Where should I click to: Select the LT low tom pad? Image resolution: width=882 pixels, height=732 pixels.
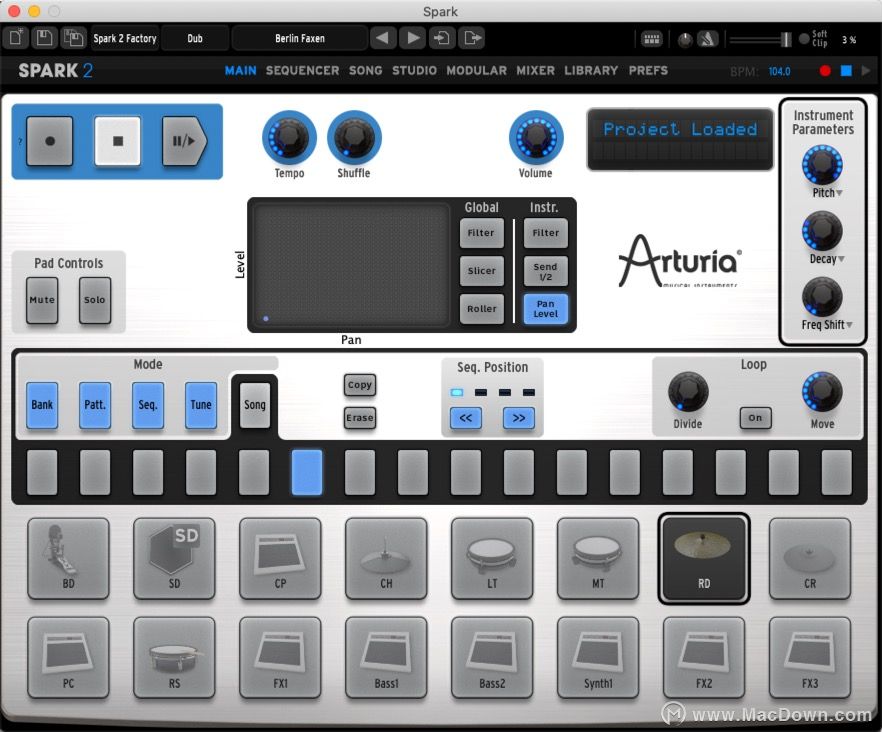click(x=492, y=558)
